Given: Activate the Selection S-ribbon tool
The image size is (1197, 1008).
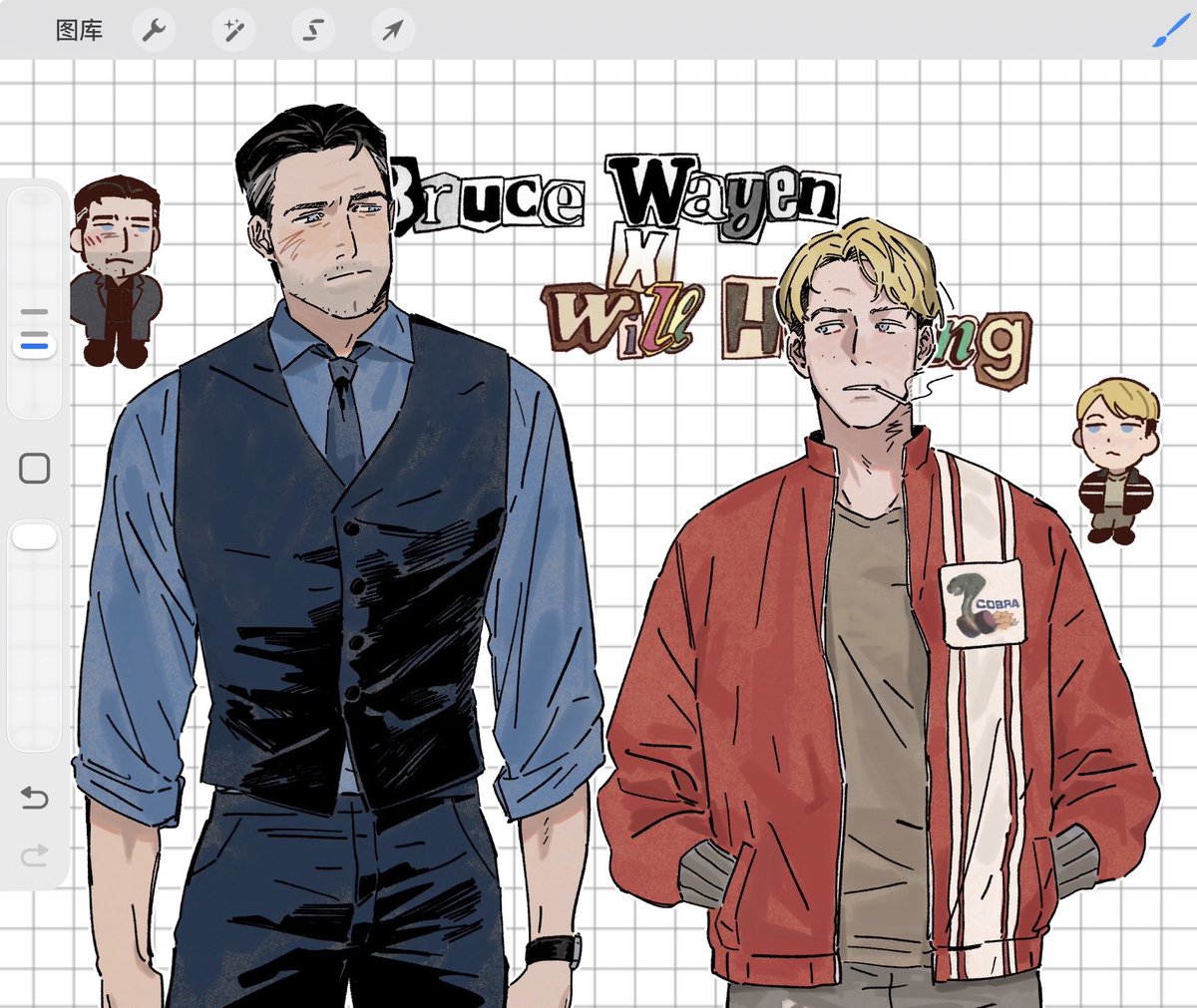Looking at the screenshot, I should pos(313,31).
